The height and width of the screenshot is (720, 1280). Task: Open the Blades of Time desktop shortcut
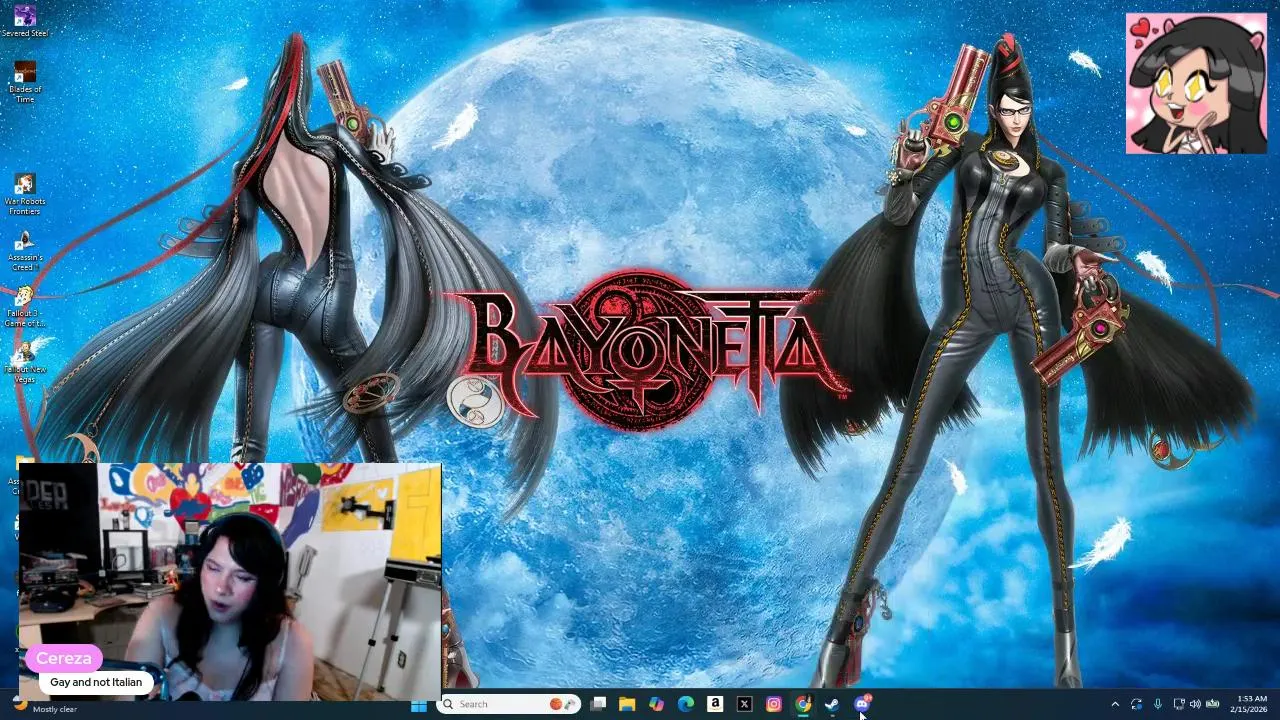click(25, 82)
